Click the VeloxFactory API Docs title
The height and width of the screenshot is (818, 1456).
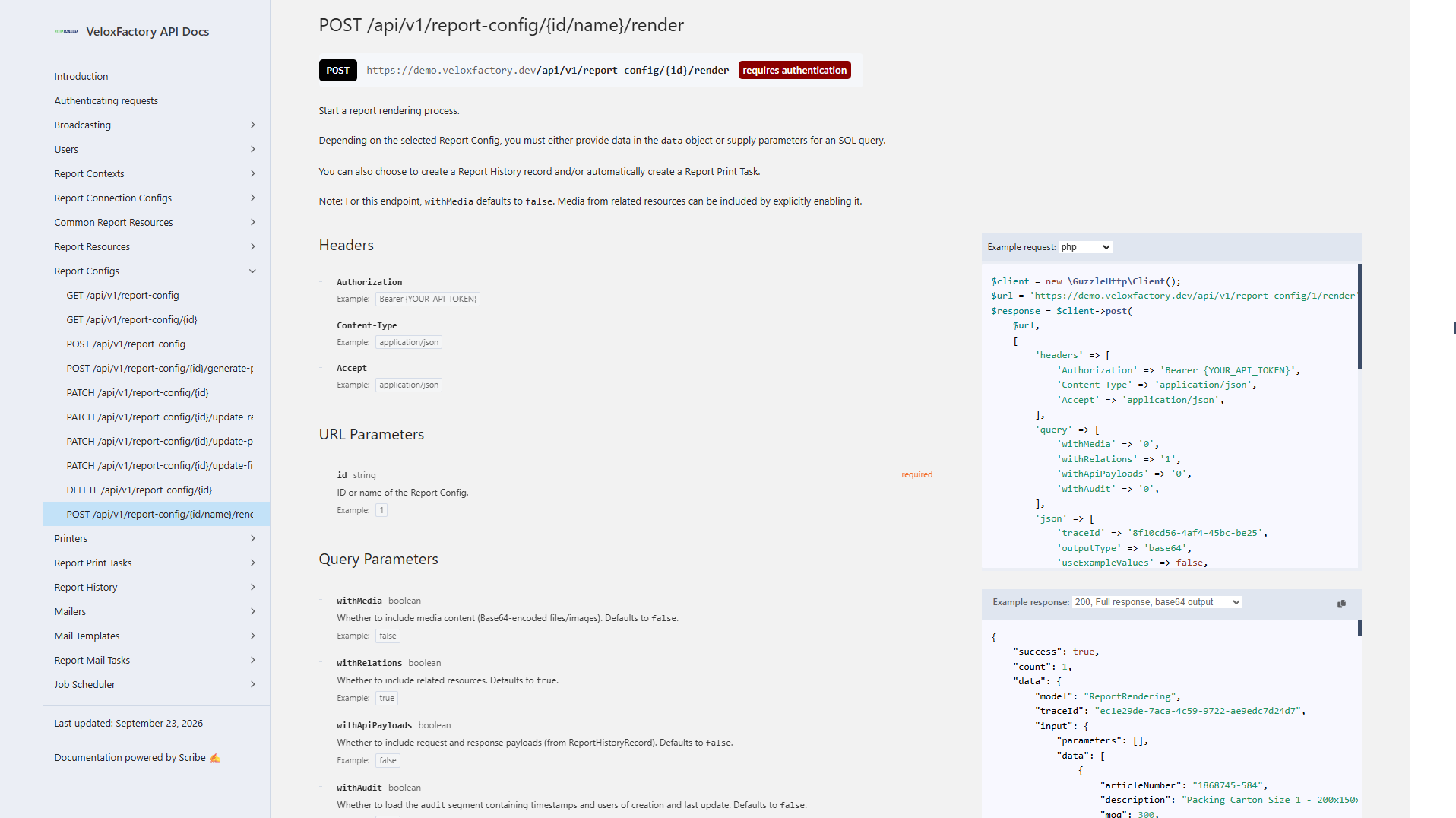tap(147, 31)
